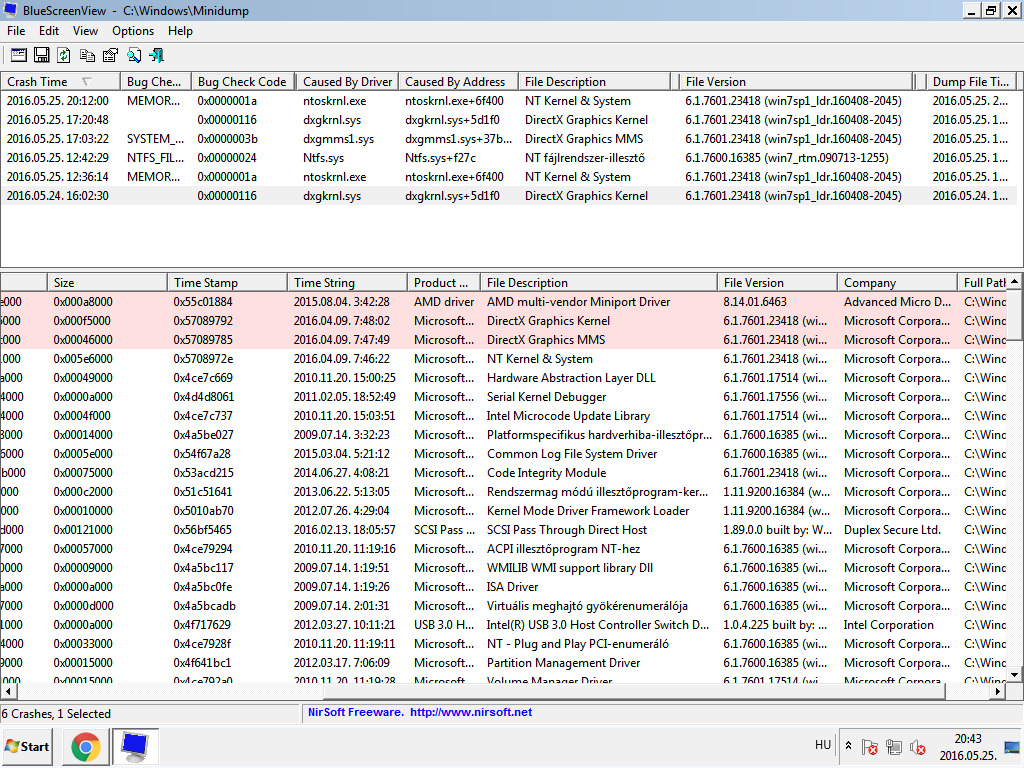The width and height of the screenshot is (1024, 768).
Task: Select the DirectX Graphics MMS driver row
Action: click(x=504, y=340)
